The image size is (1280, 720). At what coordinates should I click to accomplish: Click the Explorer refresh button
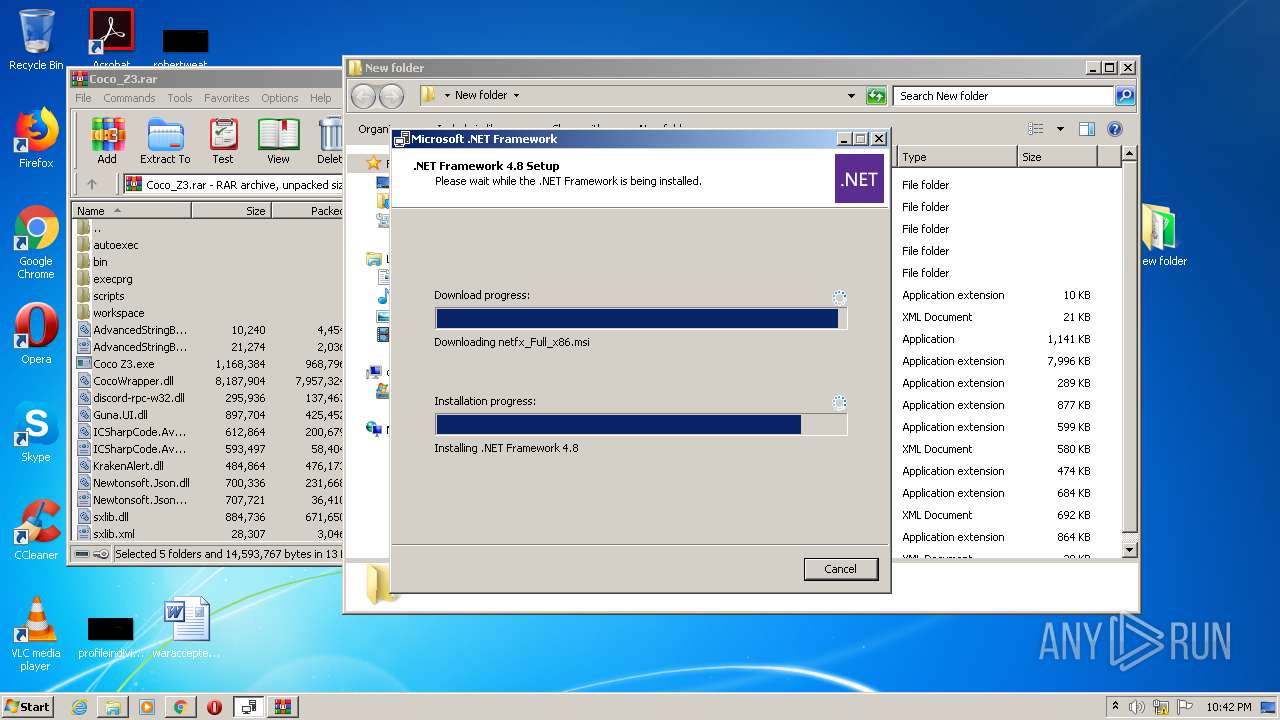(876, 96)
